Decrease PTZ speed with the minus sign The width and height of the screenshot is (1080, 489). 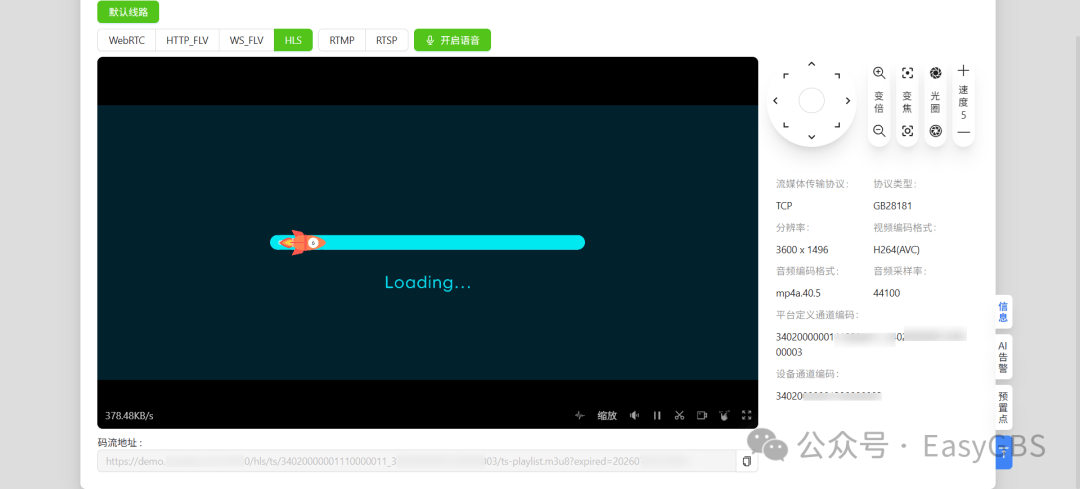964,132
